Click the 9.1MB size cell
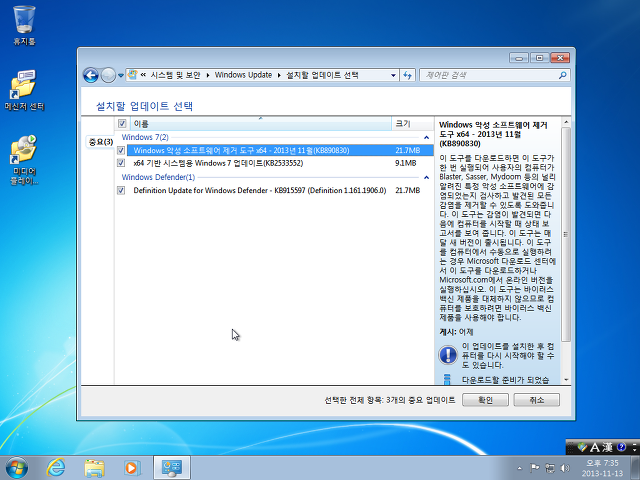The width and height of the screenshot is (640, 480). 406,163
